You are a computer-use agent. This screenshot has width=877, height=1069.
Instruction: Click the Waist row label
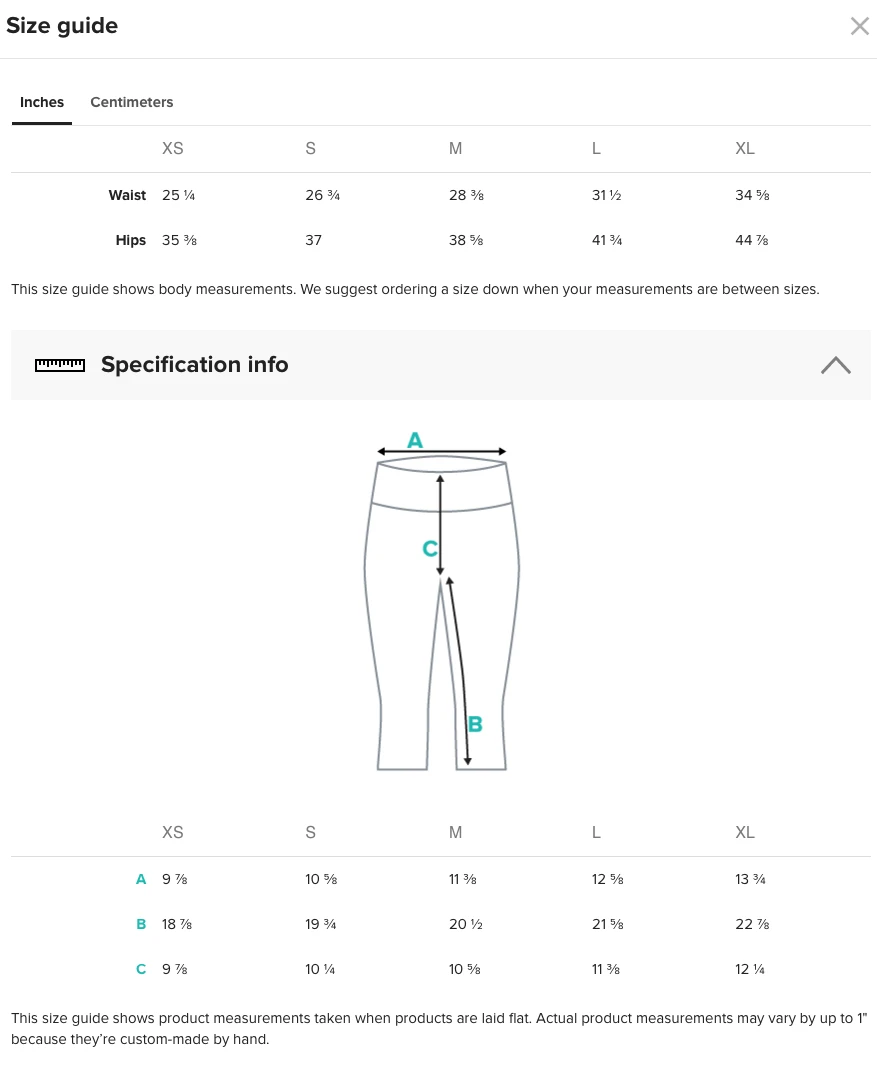[x=127, y=195]
